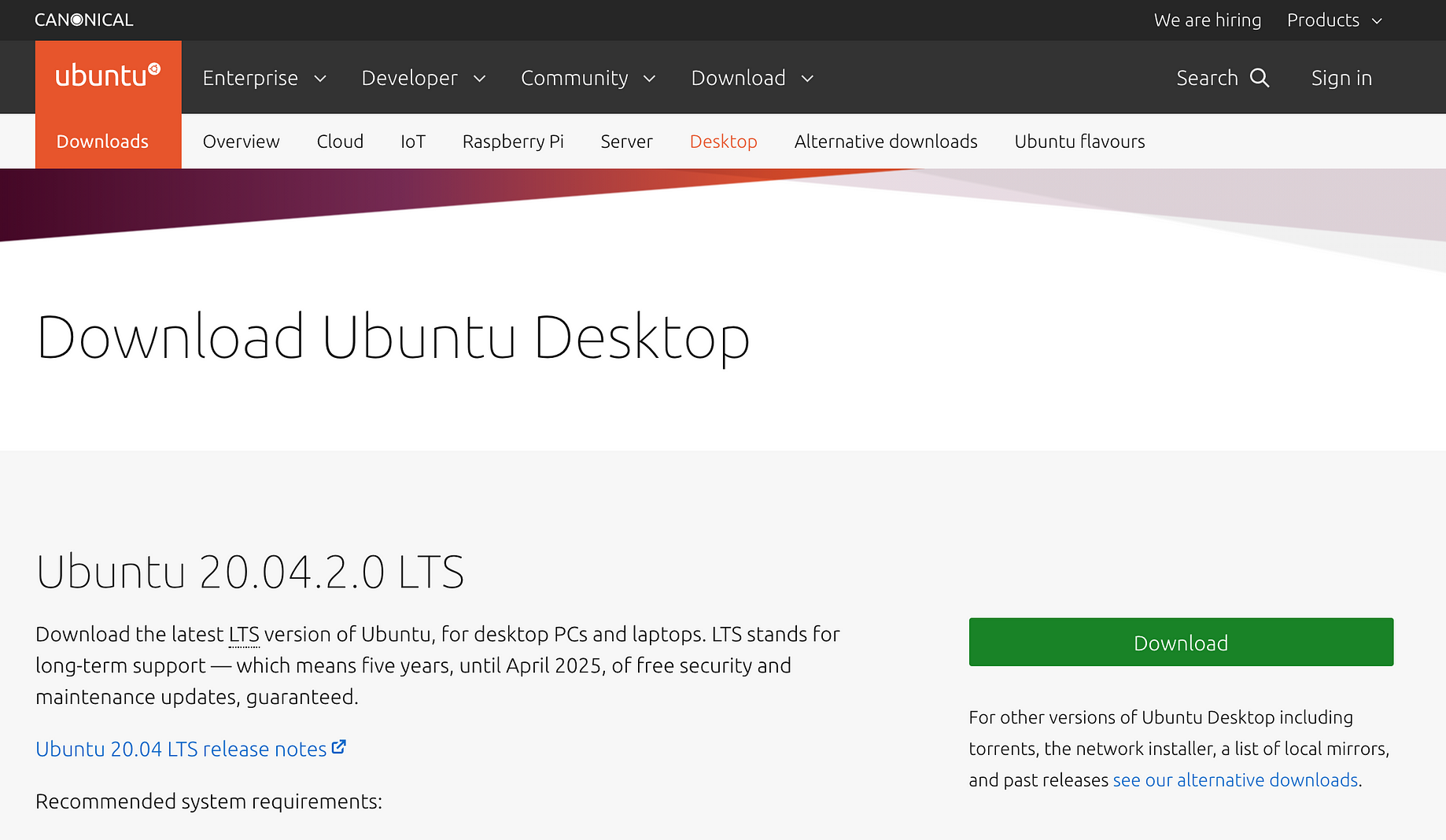
Task: Go to the Cloud tab
Action: tap(340, 142)
